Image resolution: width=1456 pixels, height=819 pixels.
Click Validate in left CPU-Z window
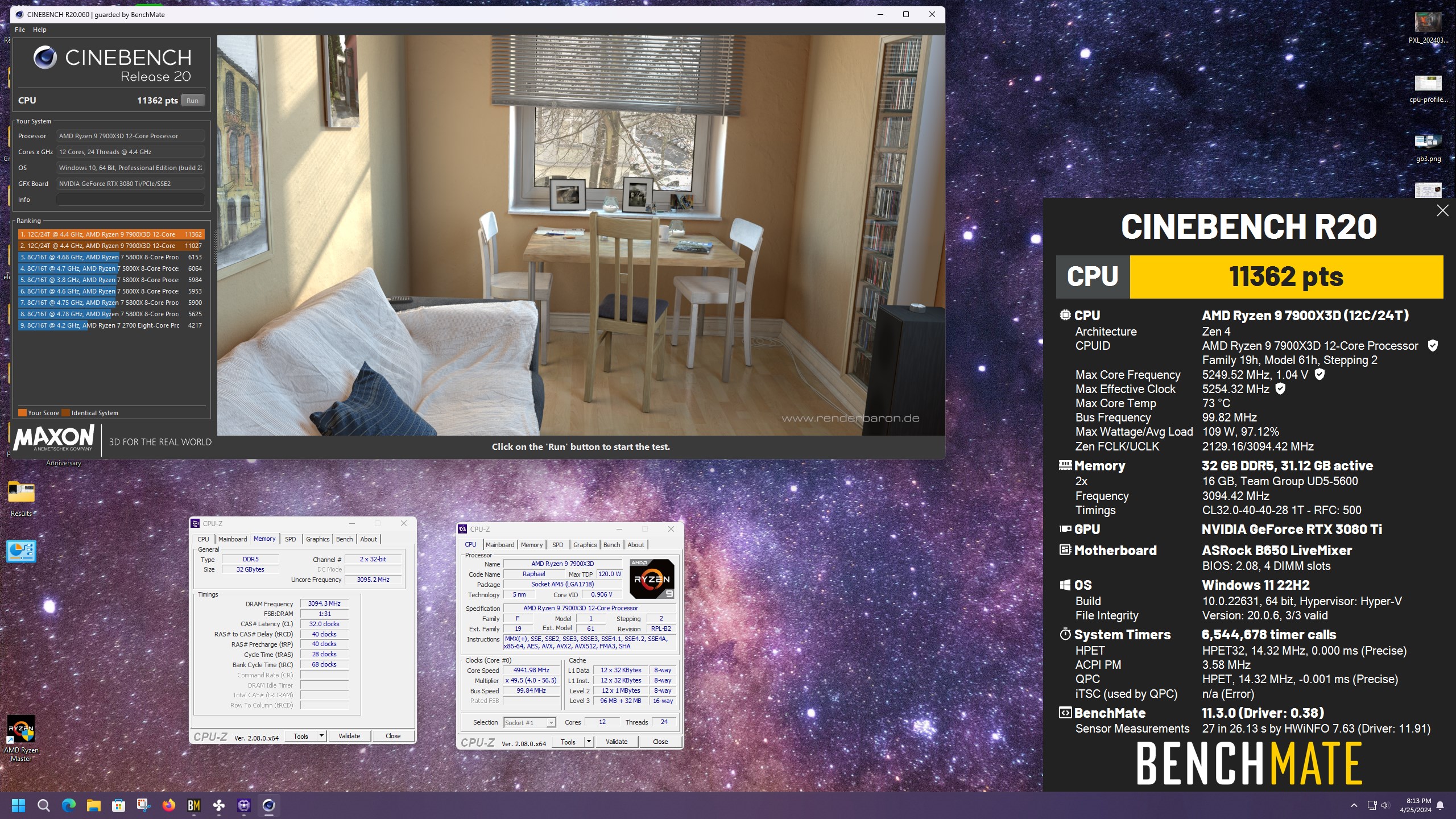(x=349, y=736)
